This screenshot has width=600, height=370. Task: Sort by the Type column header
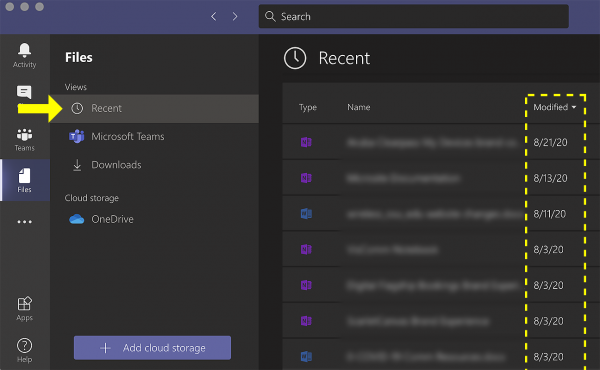[308, 107]
